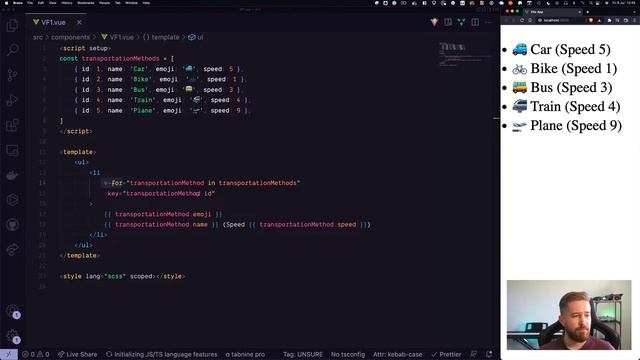Click the 'Plane (Speed 9)' list item
The width and height of the screenshot is (640, 360).
click(567, 126)
